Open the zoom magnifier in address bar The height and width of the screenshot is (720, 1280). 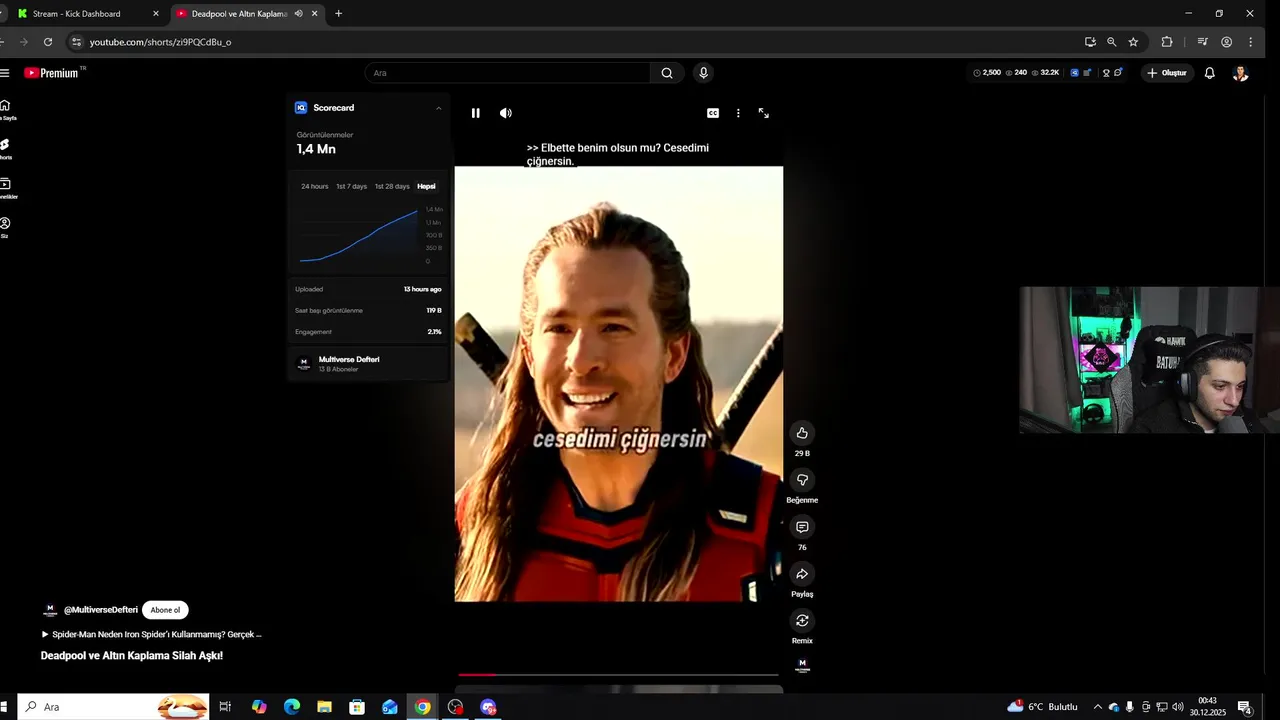pos(1111,42)
